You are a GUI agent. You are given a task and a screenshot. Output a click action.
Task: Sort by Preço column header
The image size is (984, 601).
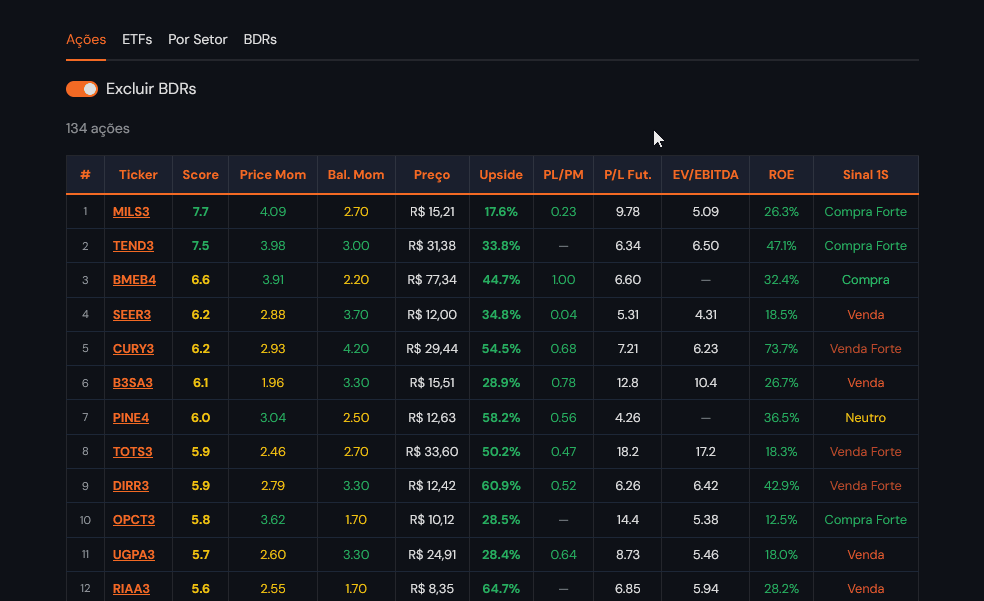tap(432, 175)
